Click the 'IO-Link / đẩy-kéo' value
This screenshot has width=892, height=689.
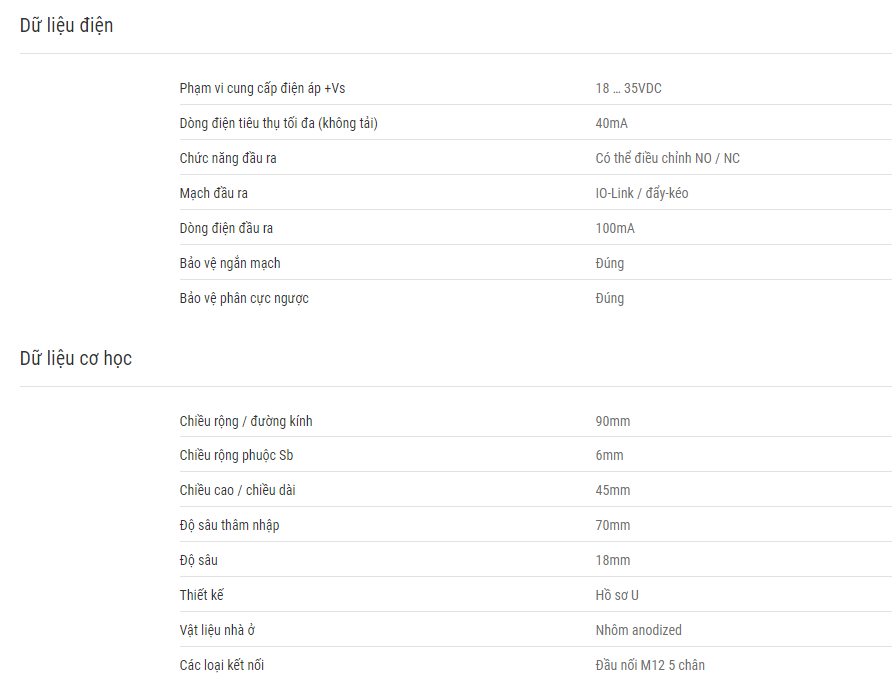[642, 193]
